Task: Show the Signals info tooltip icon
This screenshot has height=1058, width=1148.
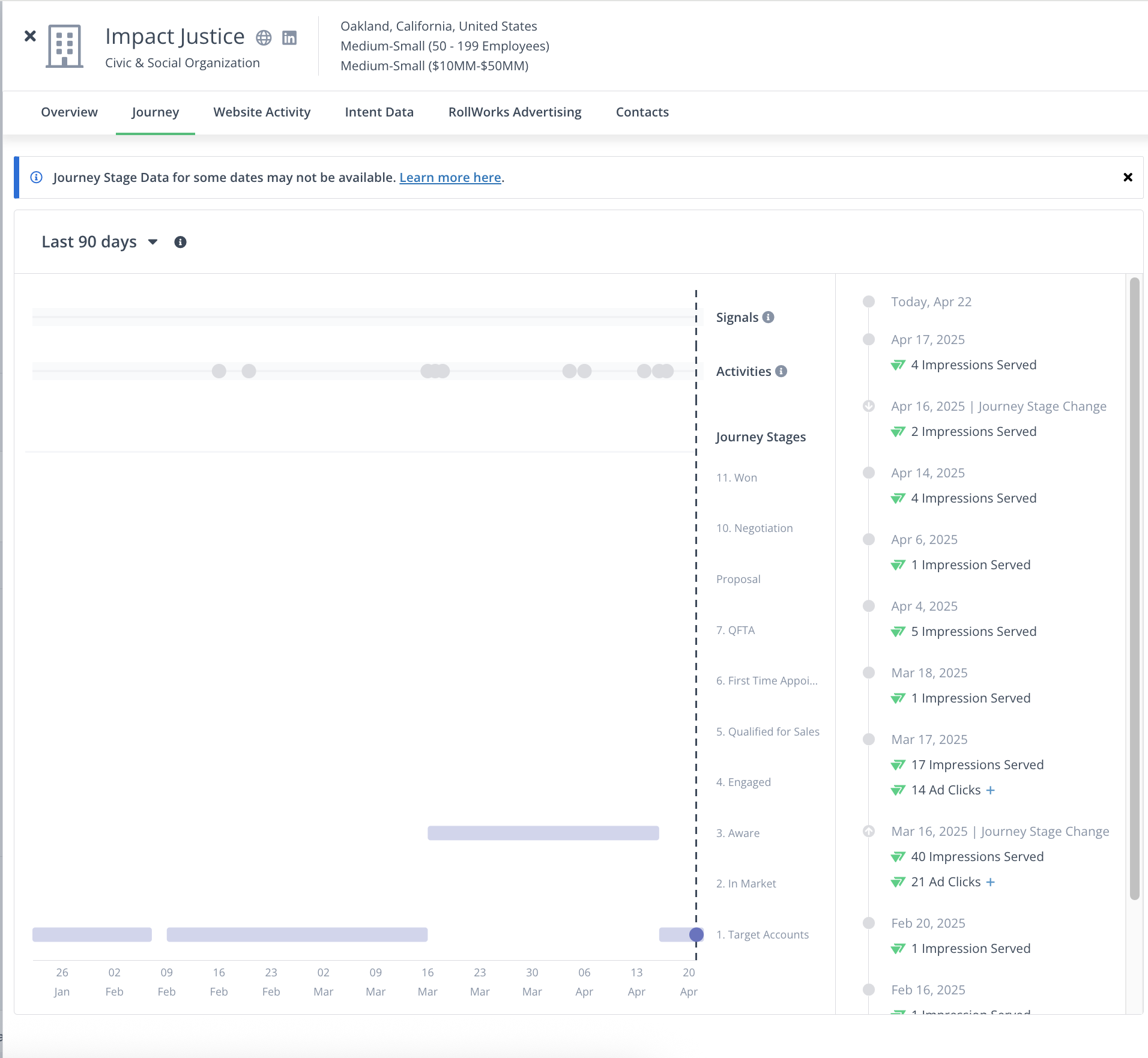Action: (769, 317)
